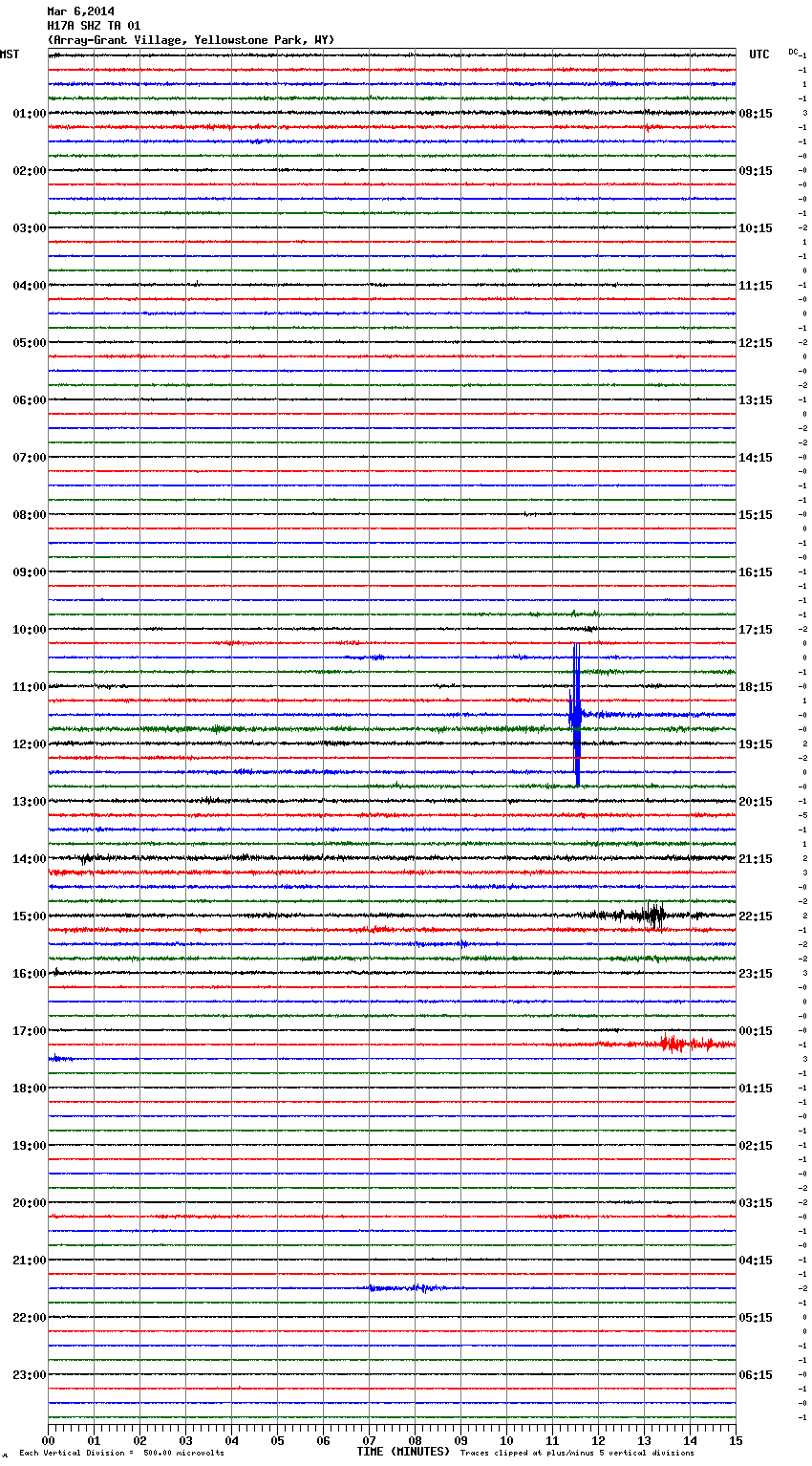Click the '22:15' UTC time label
The width and height of the screenshot is (812, 1466).
click(756, 916)
